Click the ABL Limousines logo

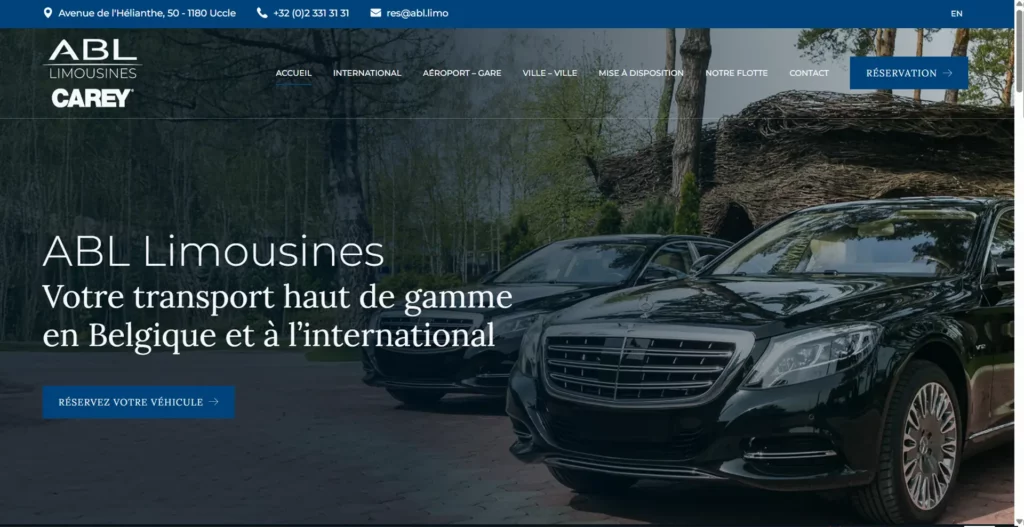click(x=93, y=59)
